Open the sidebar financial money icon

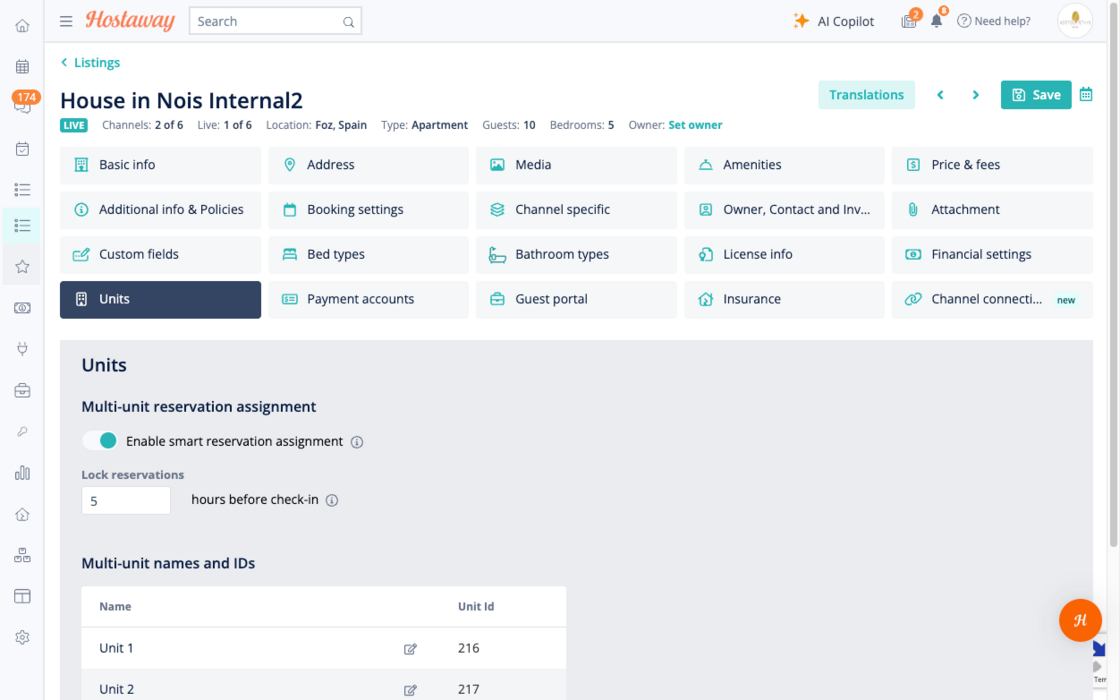22,308
